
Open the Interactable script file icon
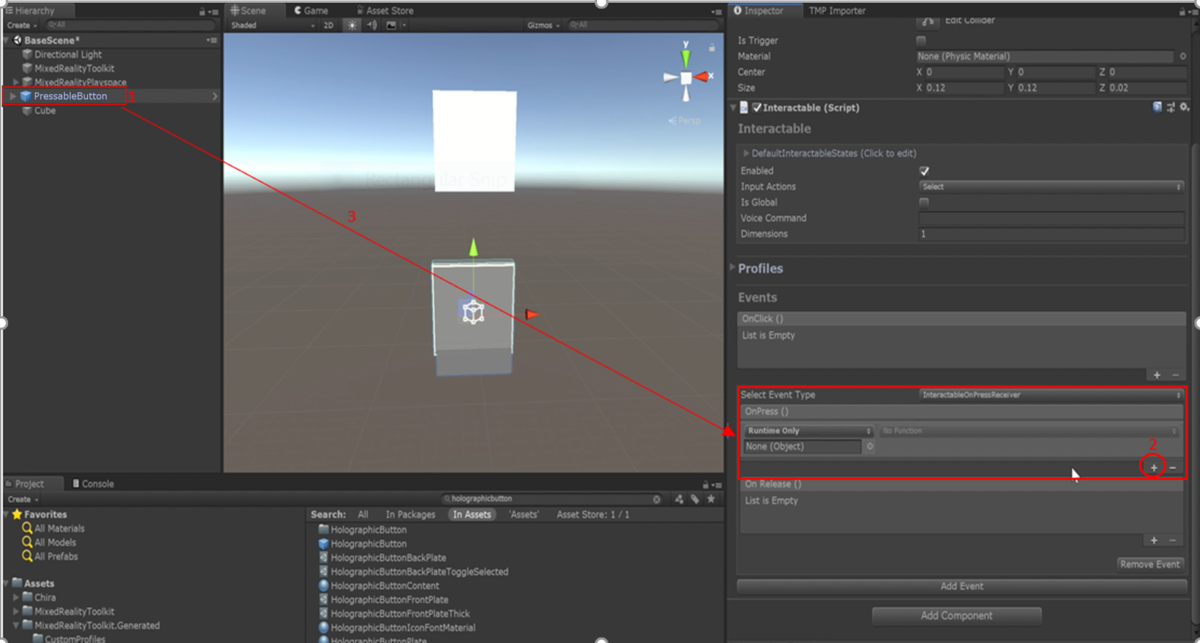[x=744, y=107]
